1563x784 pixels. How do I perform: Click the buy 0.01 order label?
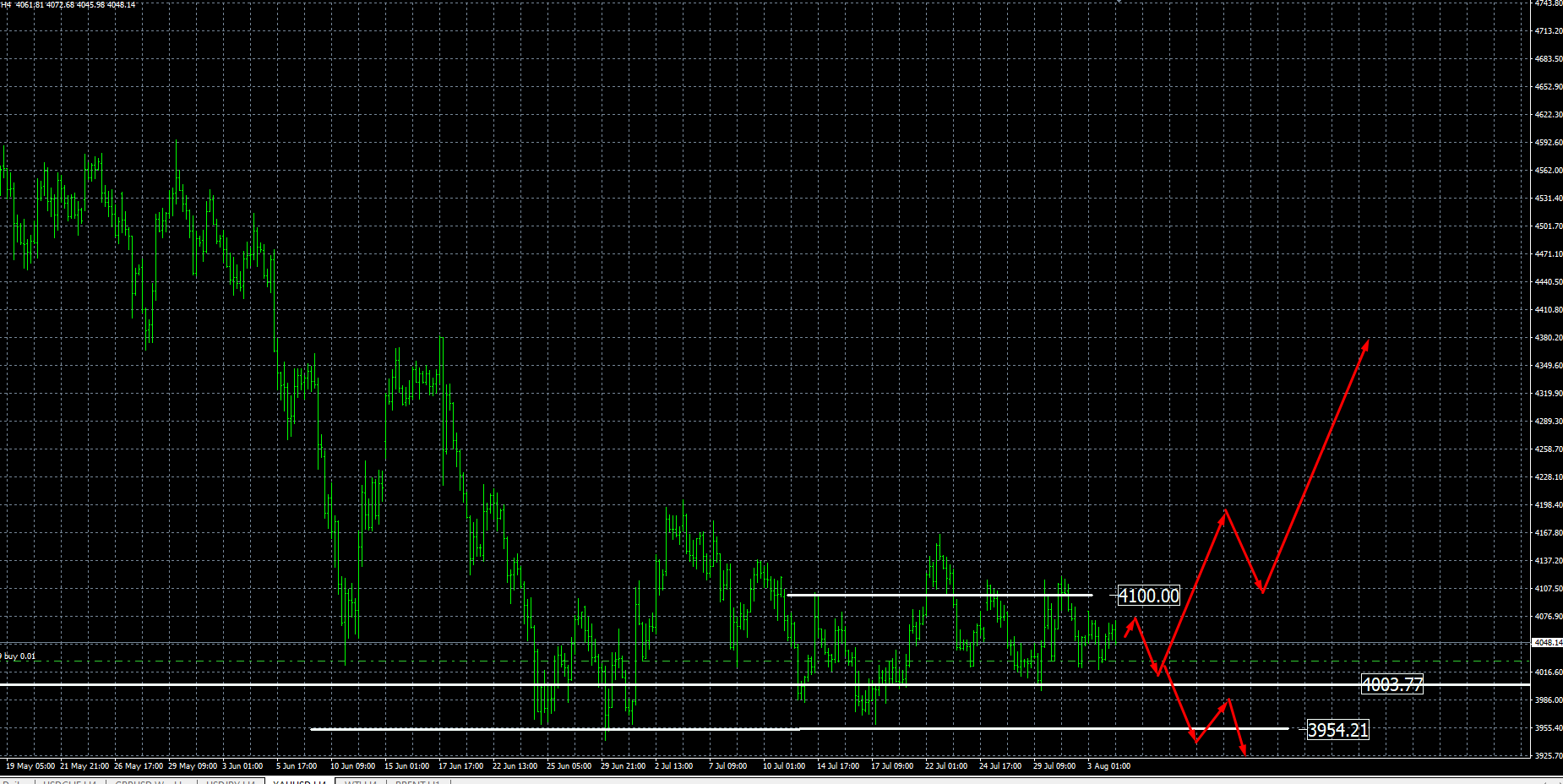click(x=19, y=656)
